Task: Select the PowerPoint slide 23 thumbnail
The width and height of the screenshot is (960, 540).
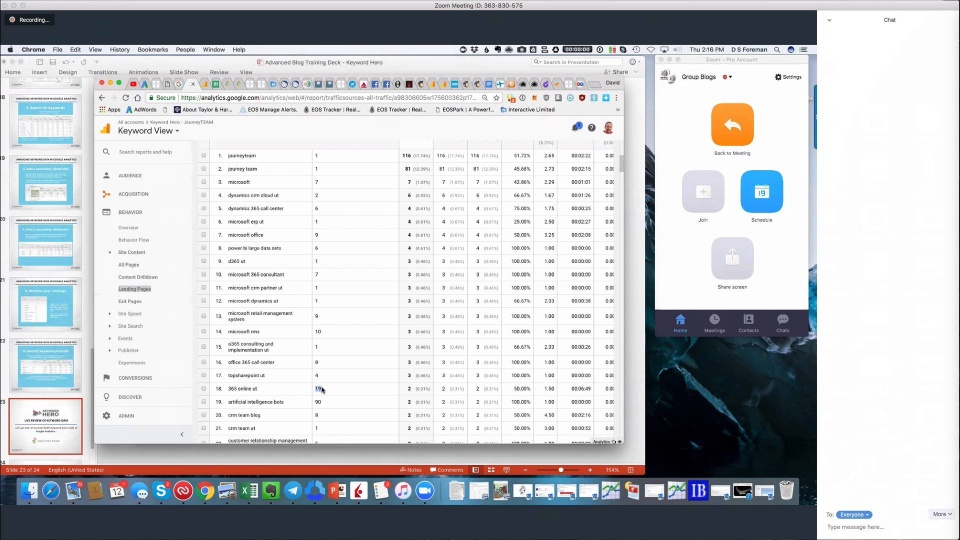Action: click(45, 427)
